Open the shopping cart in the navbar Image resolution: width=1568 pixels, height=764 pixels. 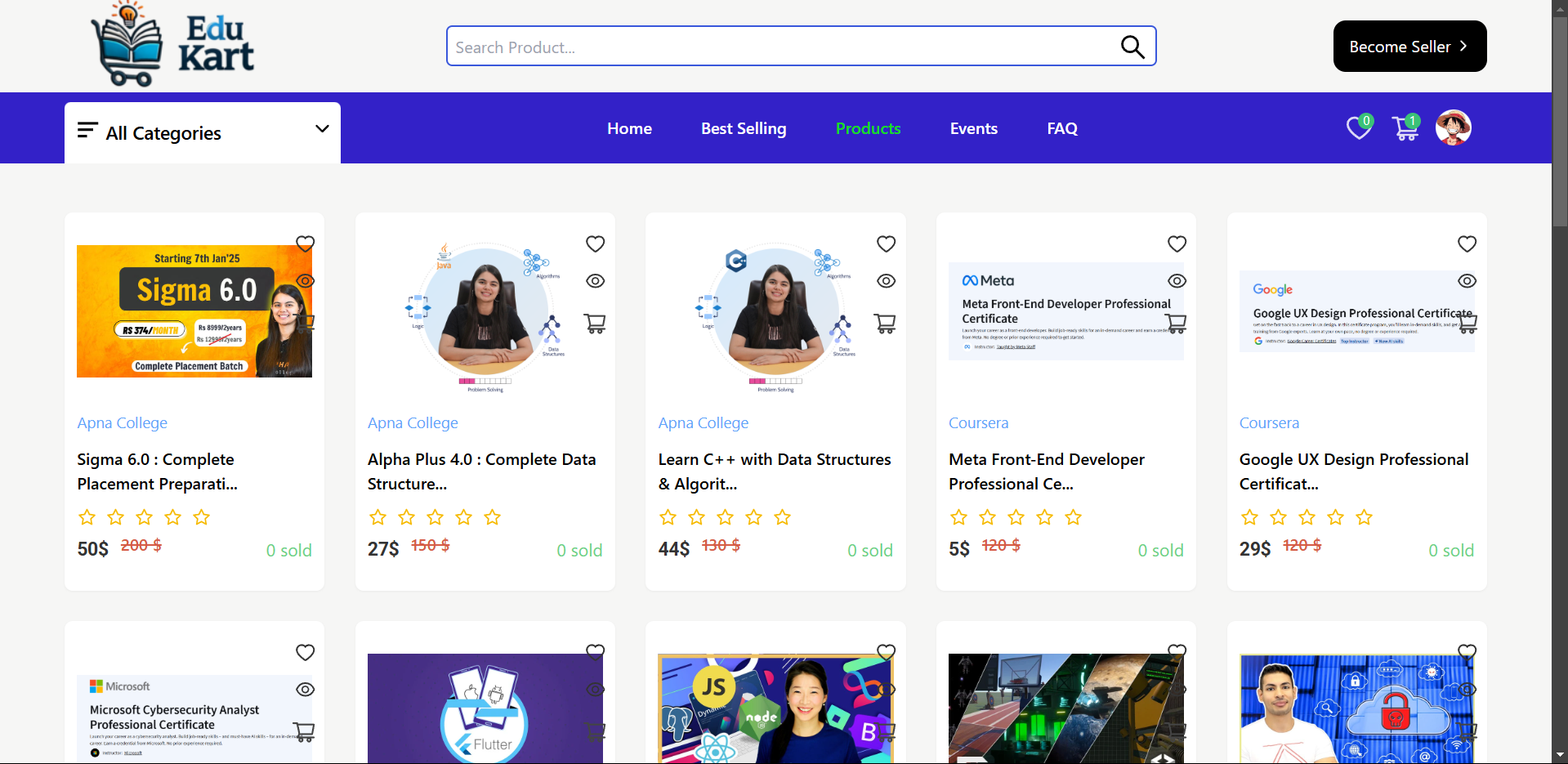coord(1405,127)
